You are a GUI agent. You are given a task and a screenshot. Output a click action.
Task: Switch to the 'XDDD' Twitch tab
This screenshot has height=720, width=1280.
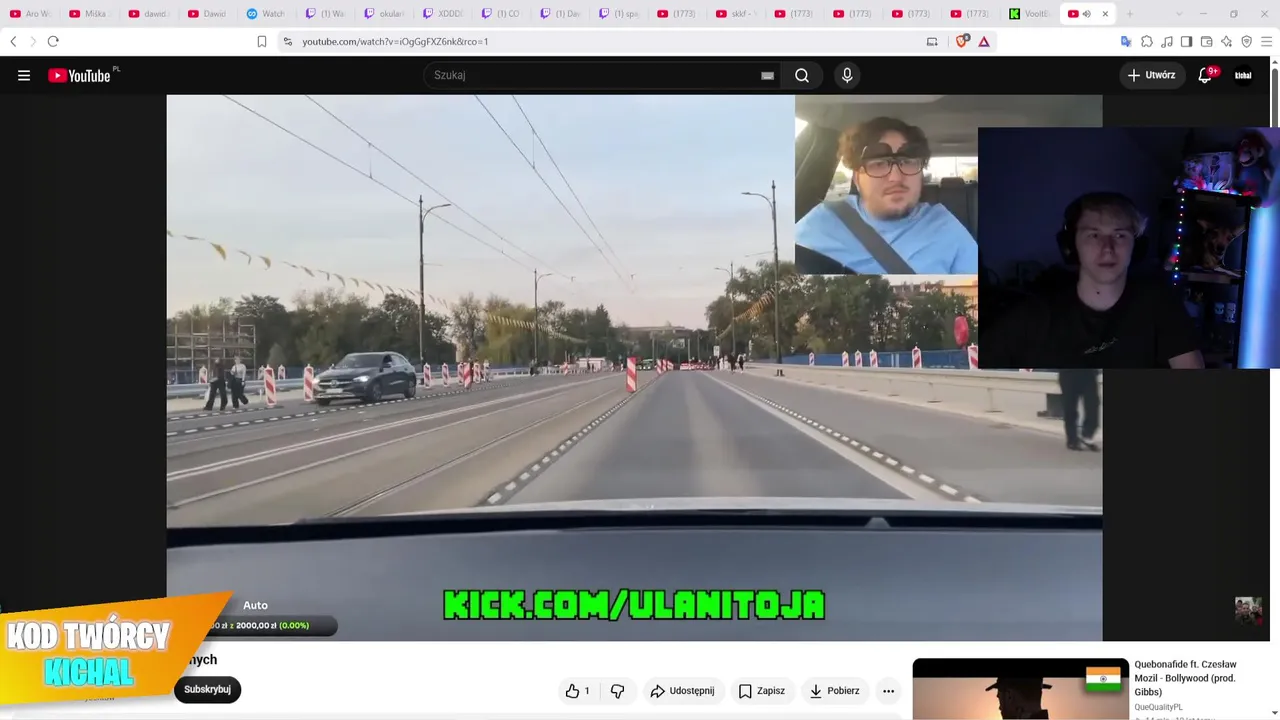pos(443,14)
